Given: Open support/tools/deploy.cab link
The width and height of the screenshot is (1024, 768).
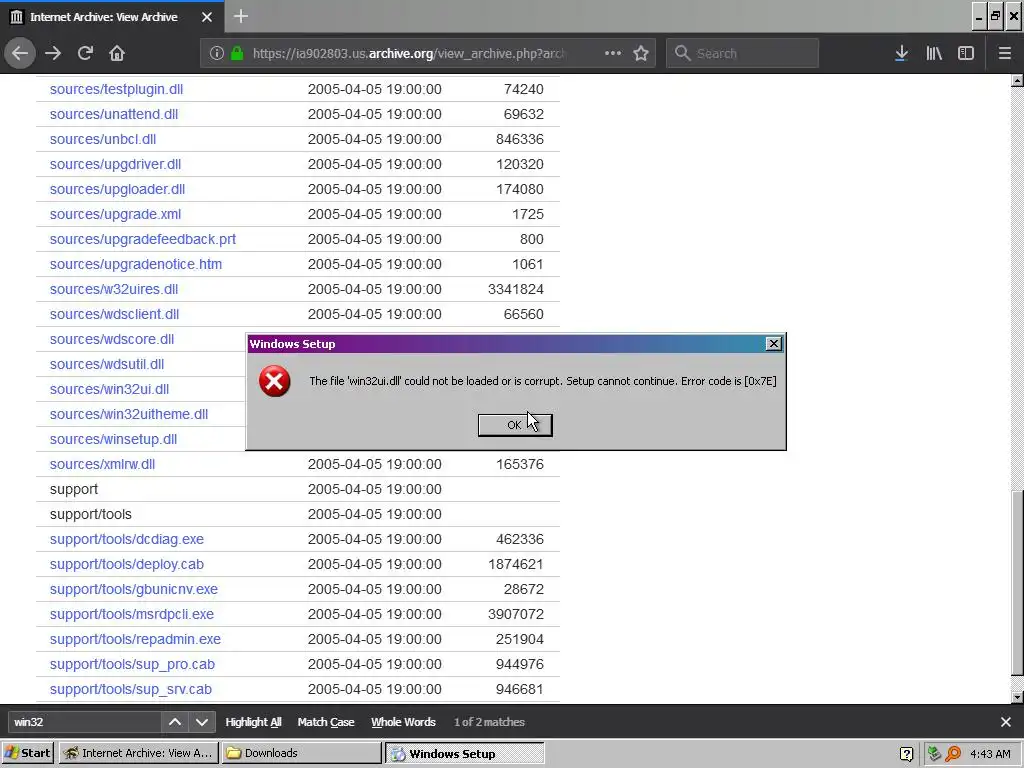Looking at the screenshot, I should (x=127, y=564).
